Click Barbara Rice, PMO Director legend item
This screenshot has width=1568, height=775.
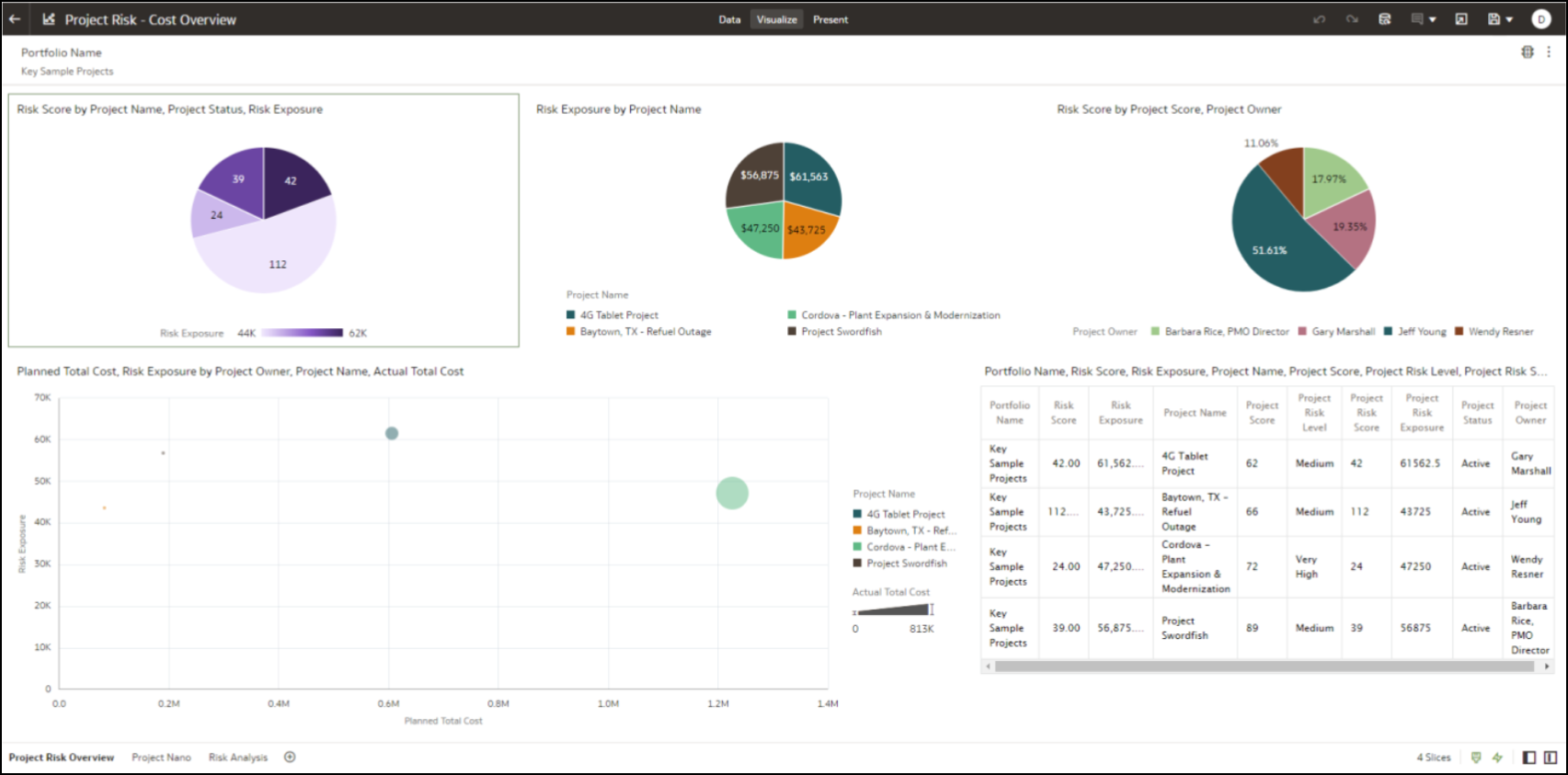pyautogui.click(x=1220, y=332)
